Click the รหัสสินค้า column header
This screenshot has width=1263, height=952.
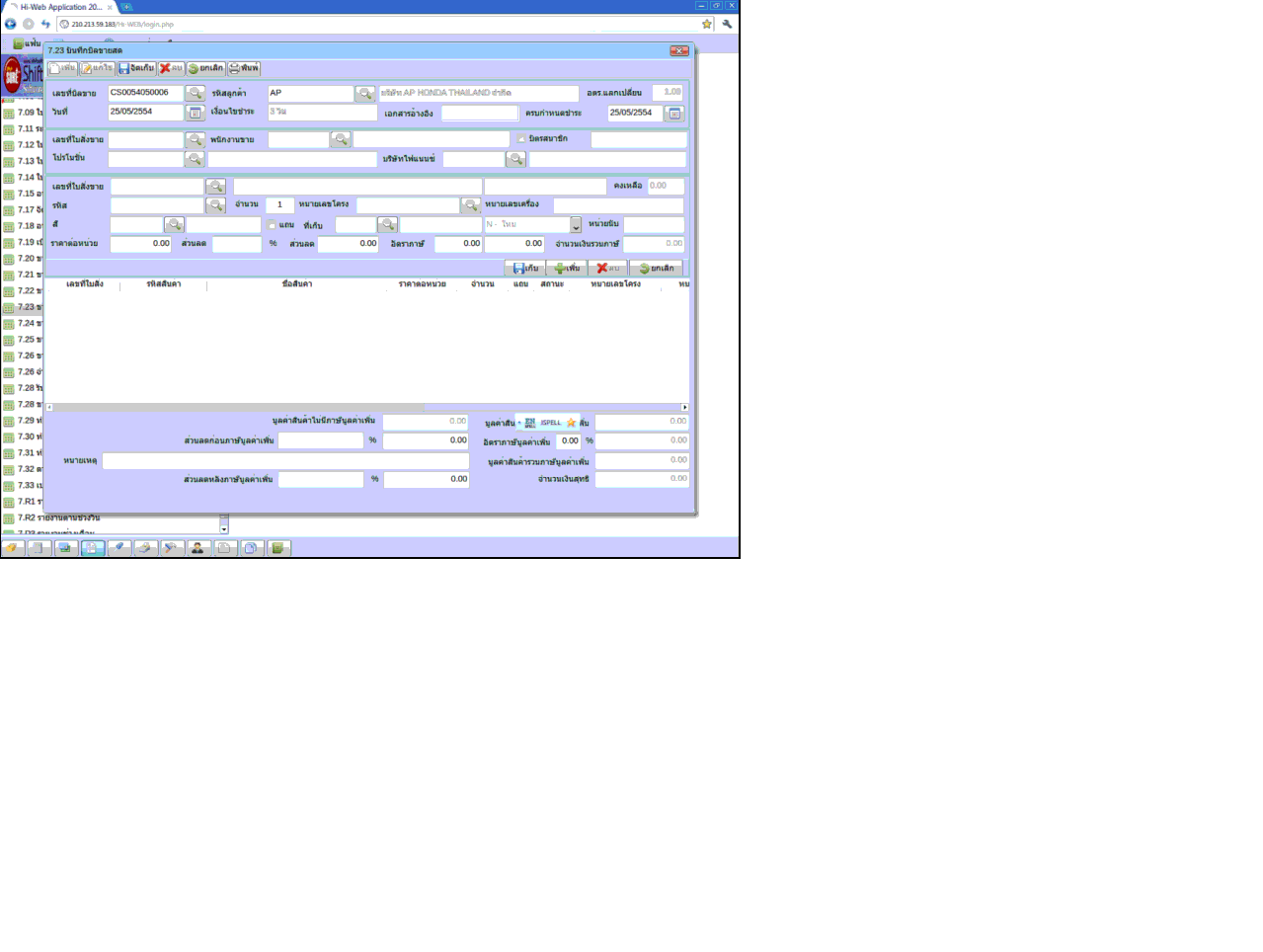(163, 284)
